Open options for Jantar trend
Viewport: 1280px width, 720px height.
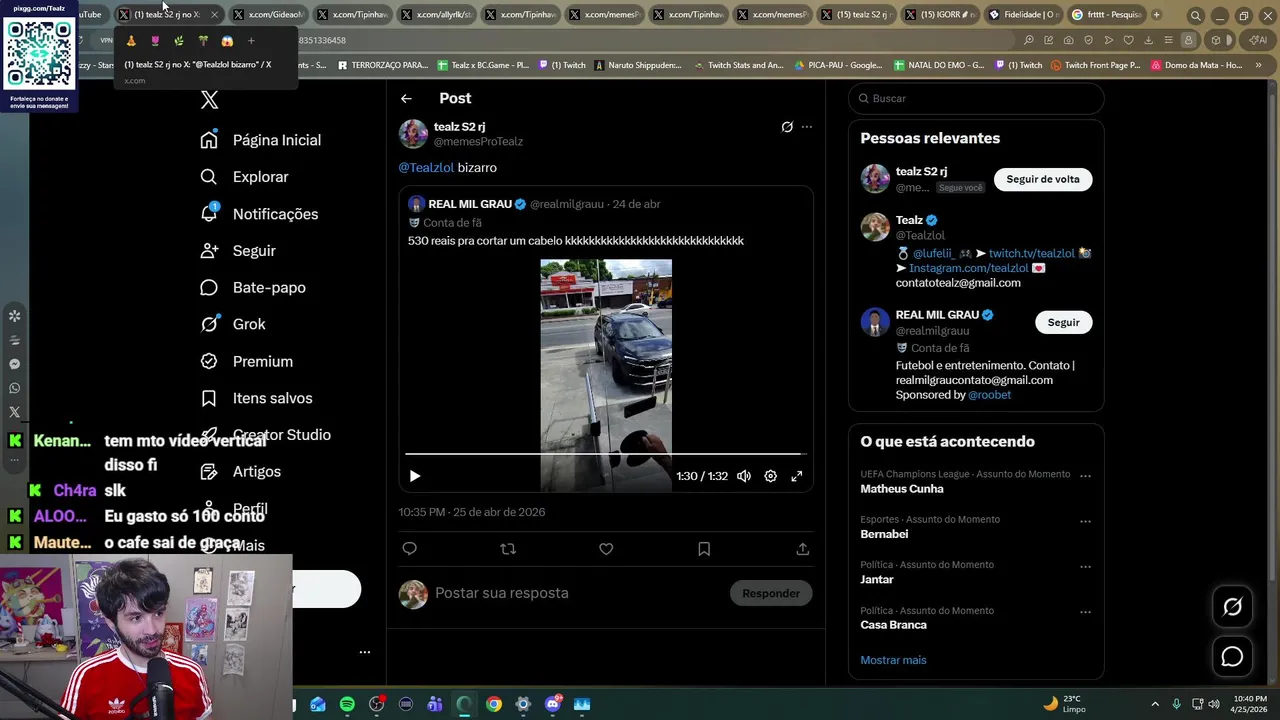[1085, 567]
